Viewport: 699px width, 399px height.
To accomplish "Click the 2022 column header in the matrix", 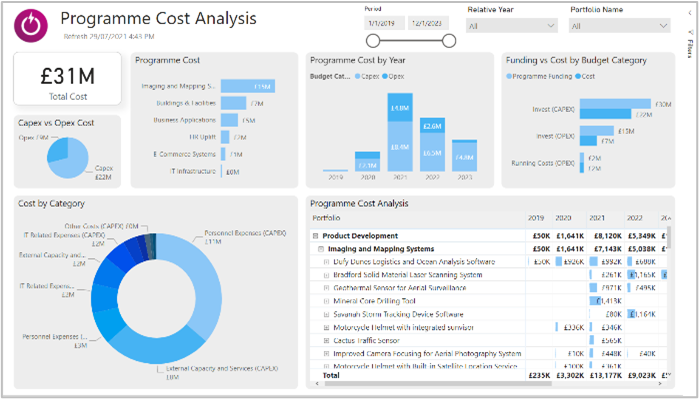I will coord(634,218).
